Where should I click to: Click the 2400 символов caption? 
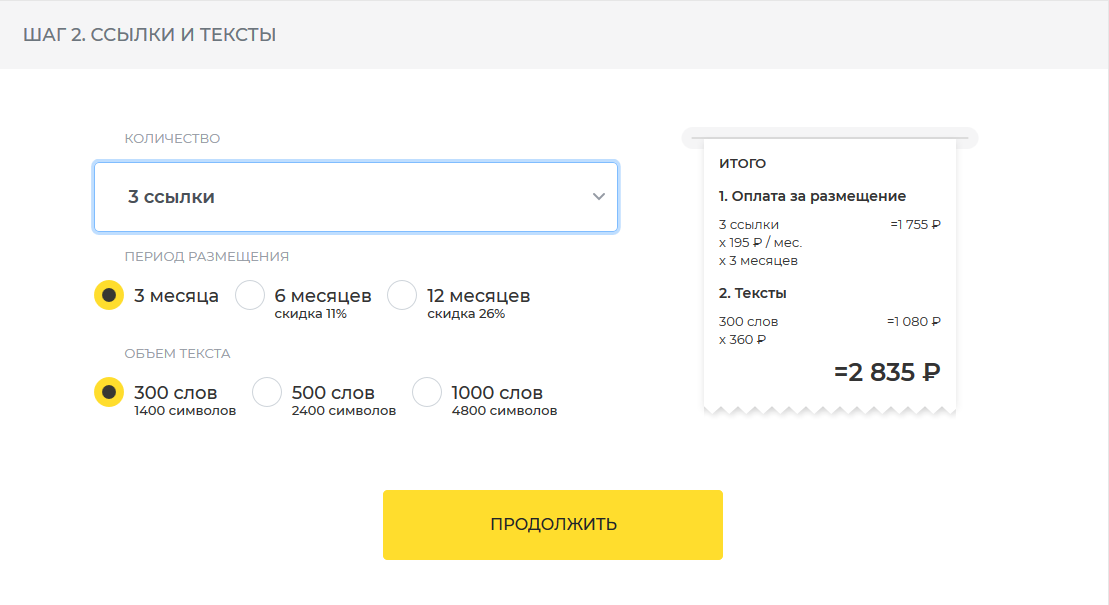coord(343,411)
